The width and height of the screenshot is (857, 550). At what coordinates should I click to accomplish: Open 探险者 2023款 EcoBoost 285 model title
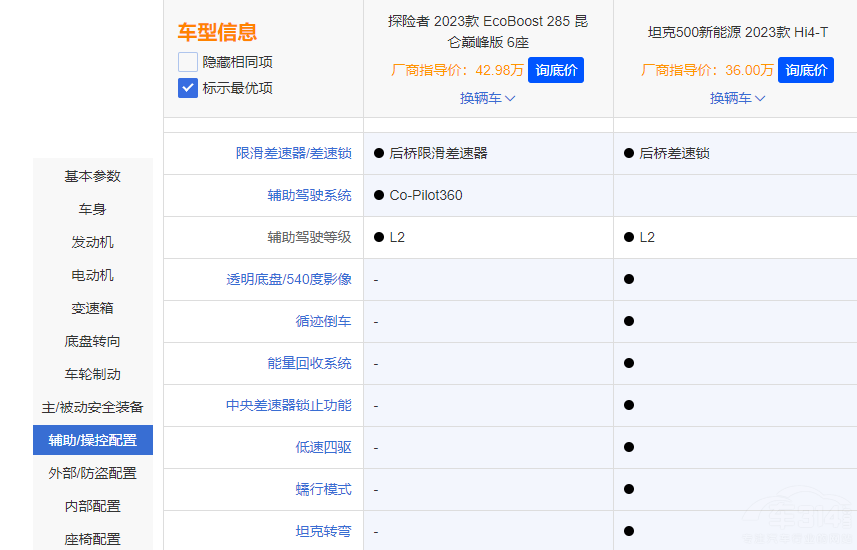(488, 32)
